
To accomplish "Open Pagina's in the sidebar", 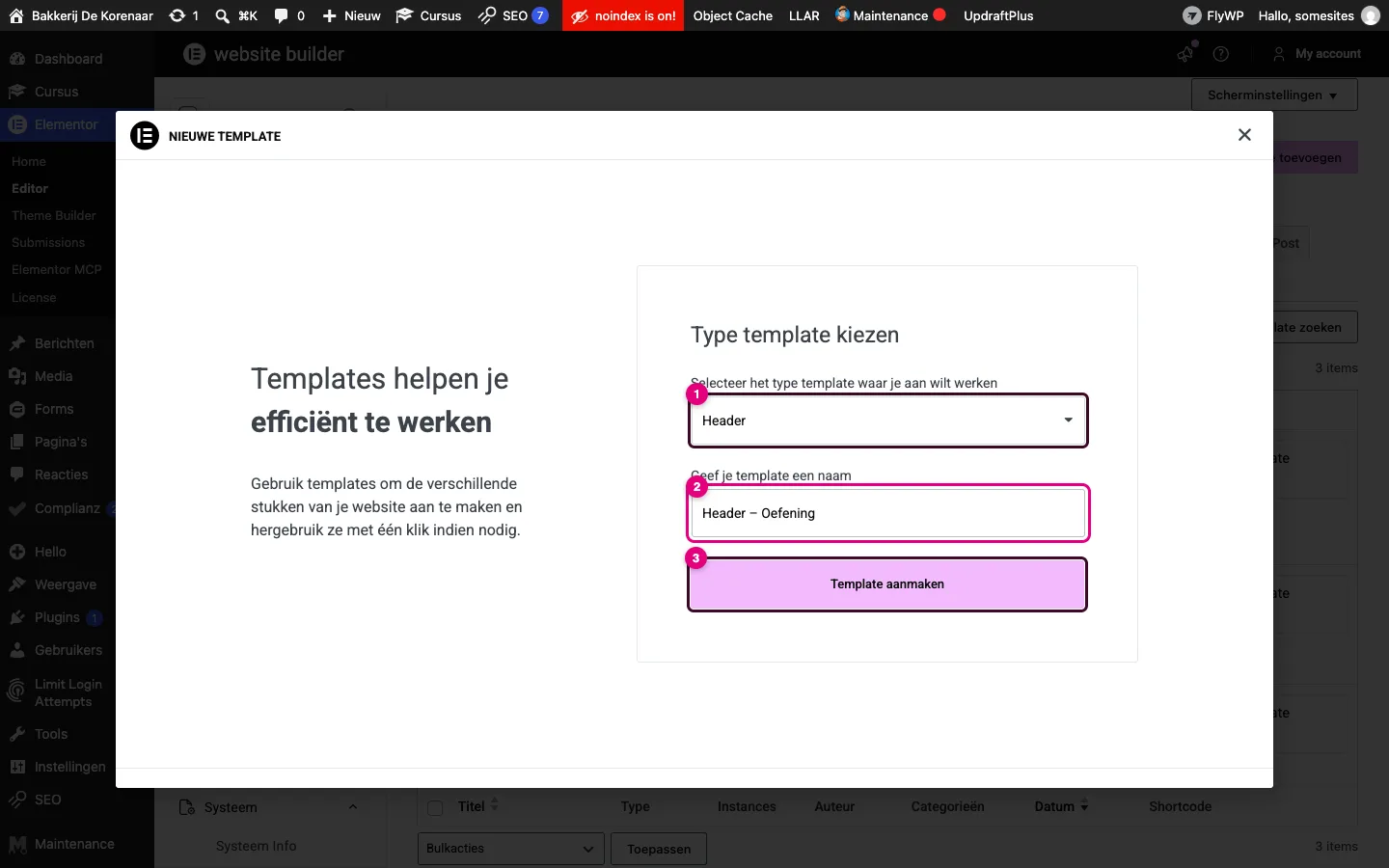I will click(61, 442).
